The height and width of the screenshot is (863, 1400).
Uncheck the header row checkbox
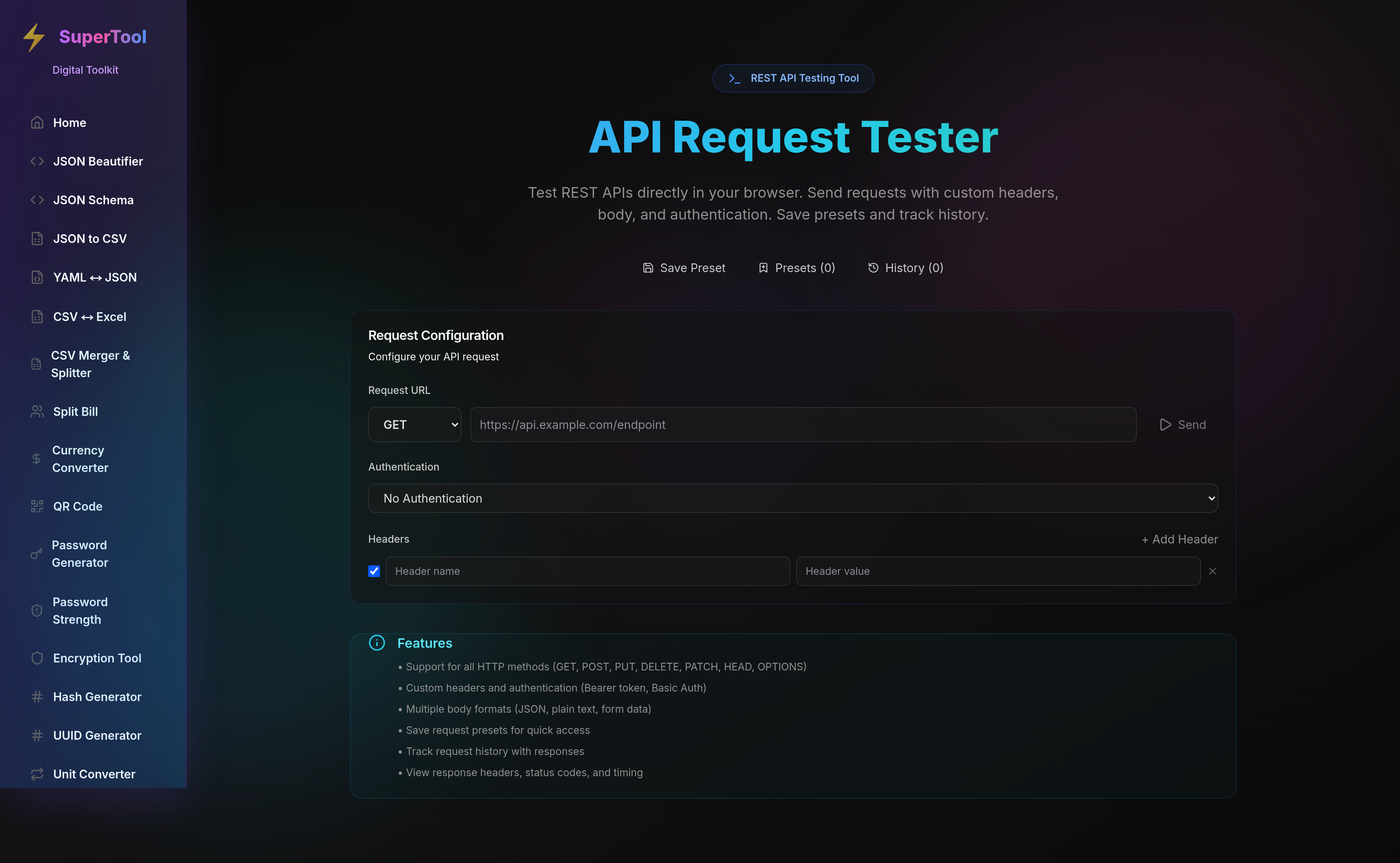click(x=374, y=571)
